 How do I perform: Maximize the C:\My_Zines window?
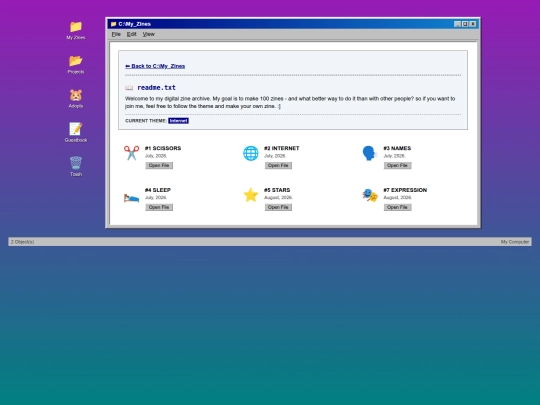[465, 24]
